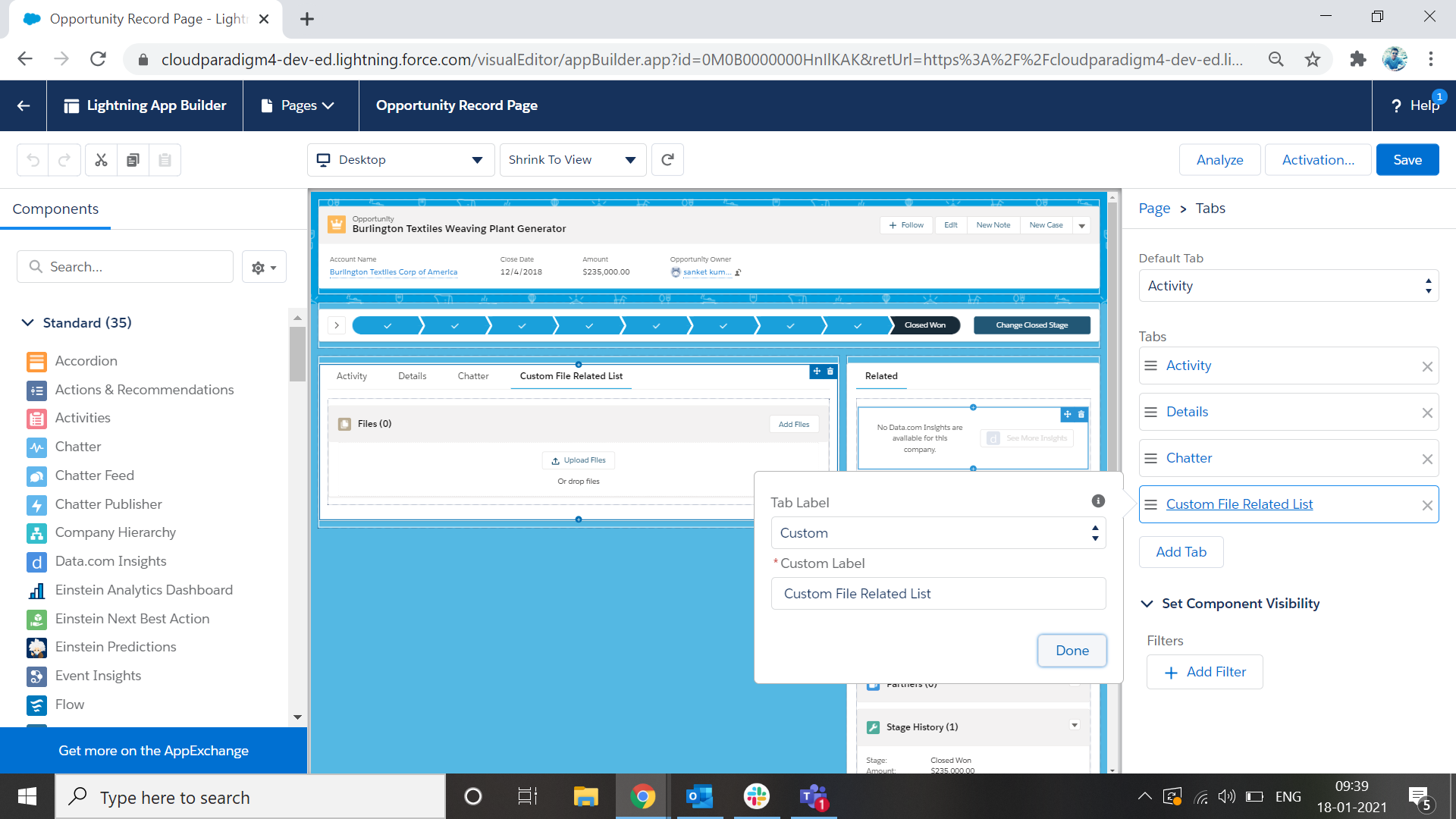The width and height of the screenshot is (1456, 819).
Task: Click the Redo icon in toolbar
Action: tap(64, 159)
